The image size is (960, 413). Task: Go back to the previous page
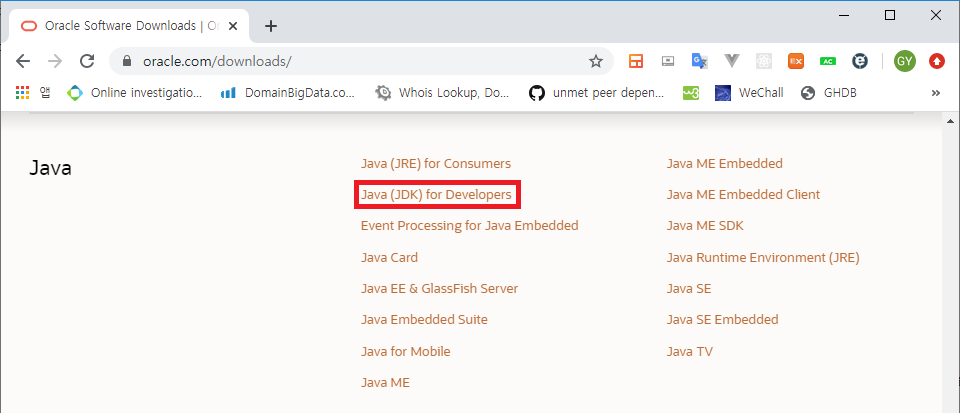point(23,61)
